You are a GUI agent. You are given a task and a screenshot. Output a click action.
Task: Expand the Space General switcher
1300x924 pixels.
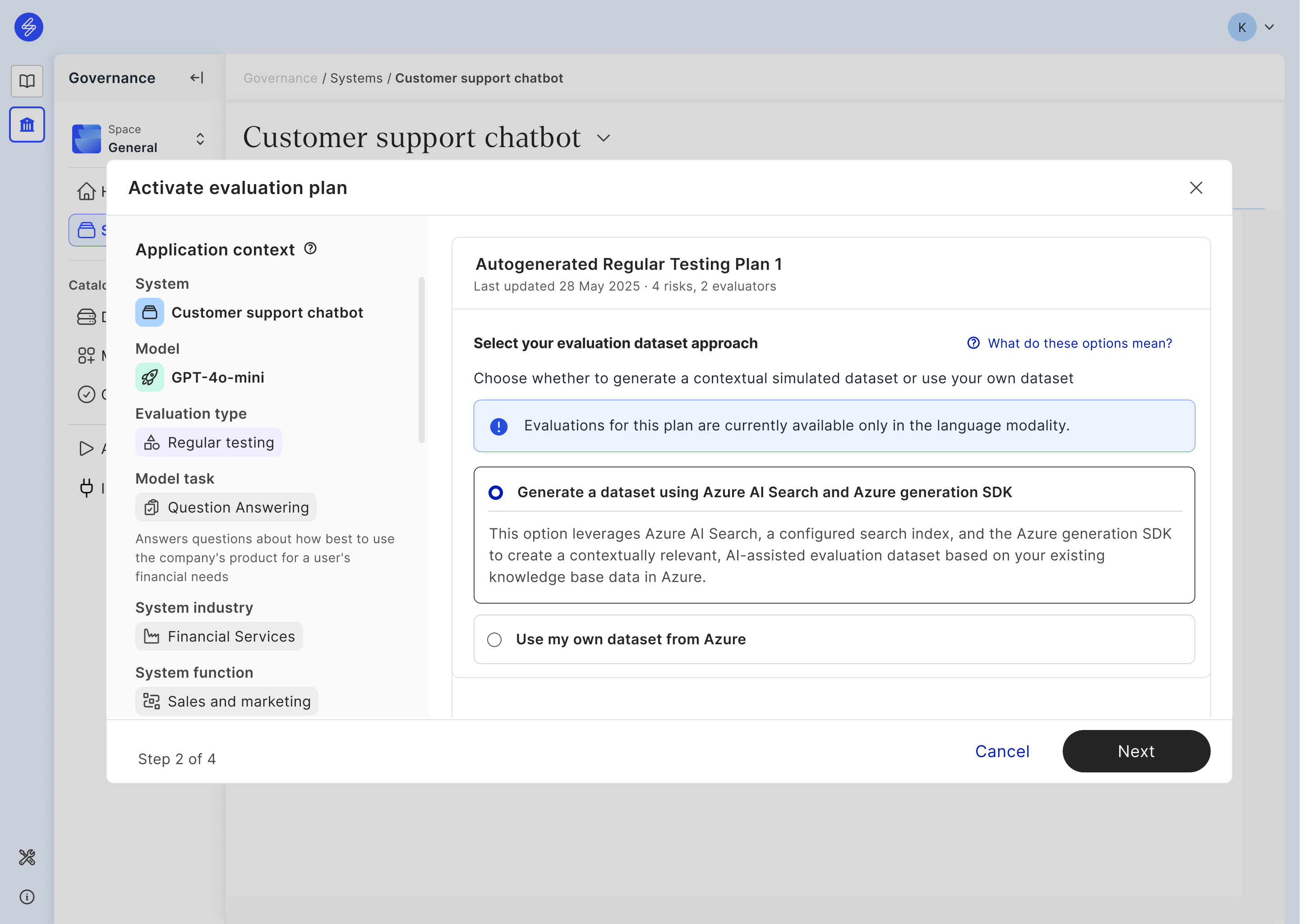pyautogui.click(x=200, y=139)
